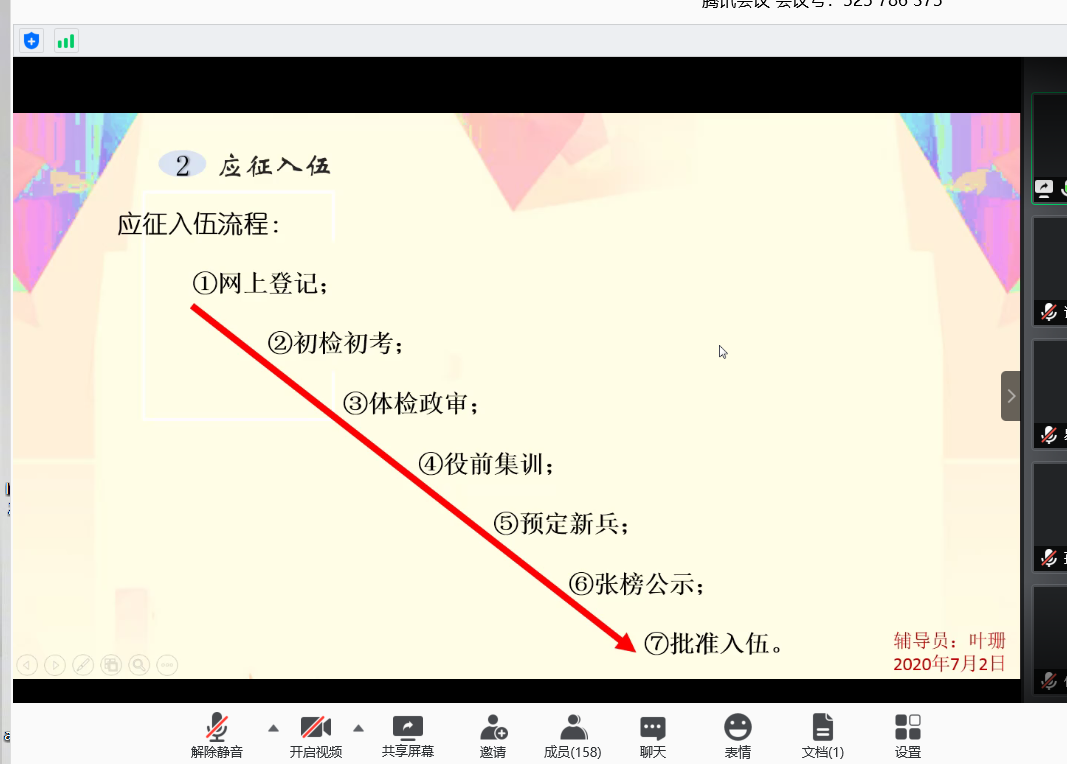The image size is (1067, 764).
Task: Expand audio options arrow beside 解除静音
Action: 273,727
